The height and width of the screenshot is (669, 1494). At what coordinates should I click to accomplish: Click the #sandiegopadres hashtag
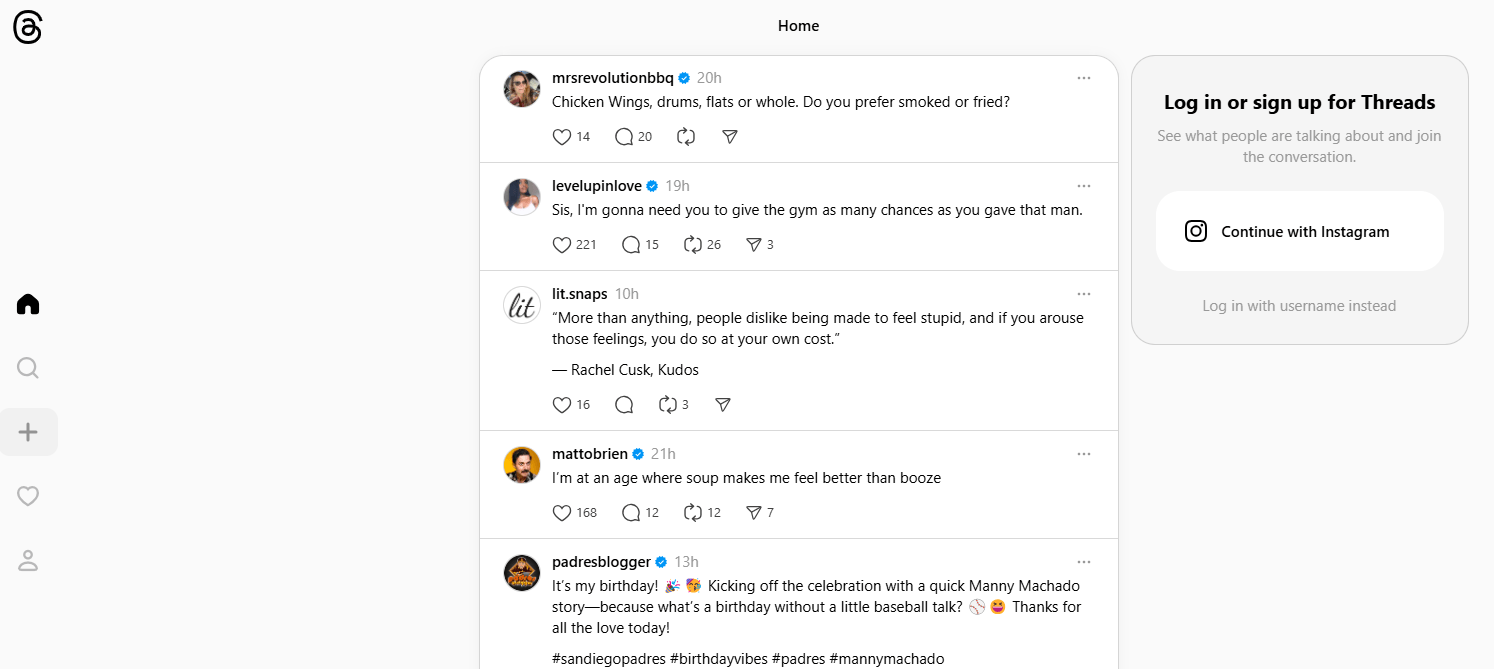608,659
